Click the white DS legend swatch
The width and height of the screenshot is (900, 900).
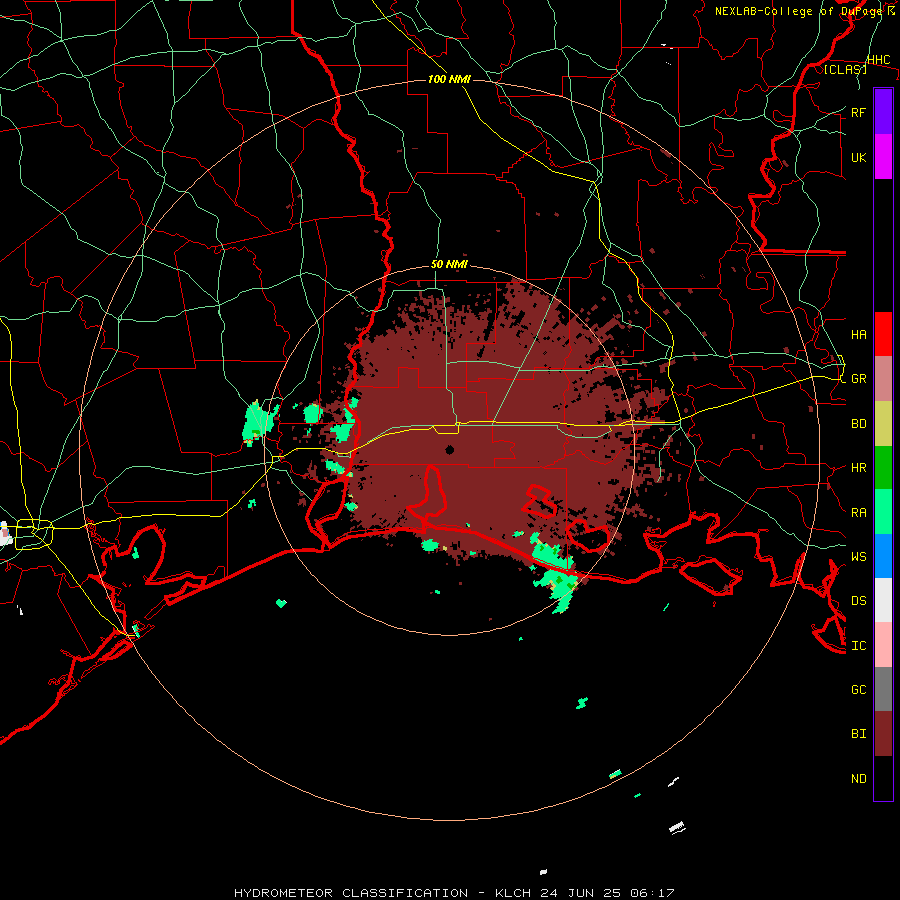click(x=883, y=600)
